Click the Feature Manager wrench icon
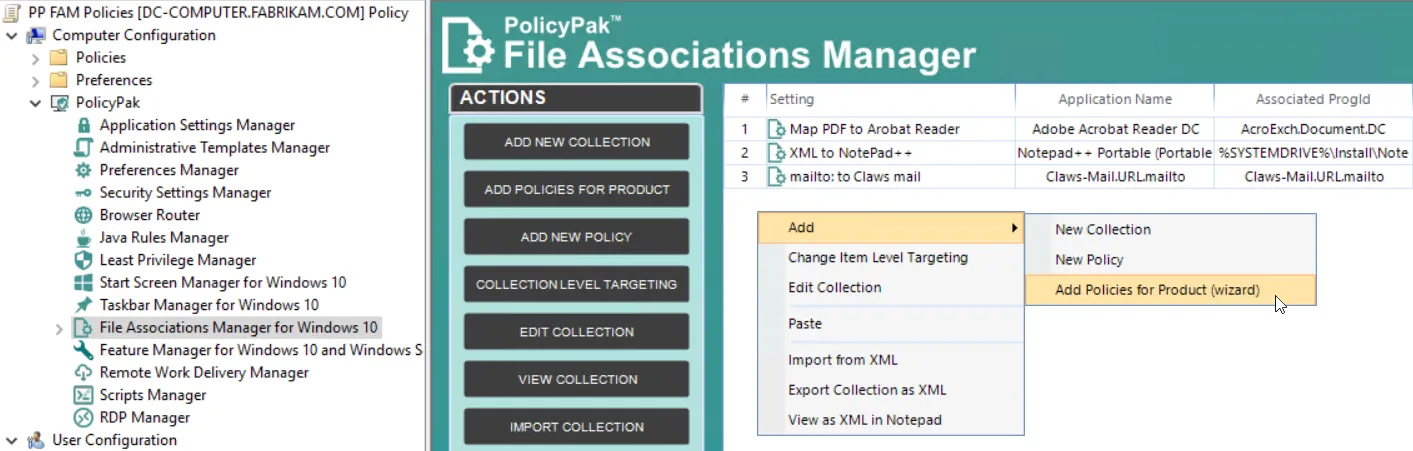Viewport: 1413px width, 451px height. [84, 350]
